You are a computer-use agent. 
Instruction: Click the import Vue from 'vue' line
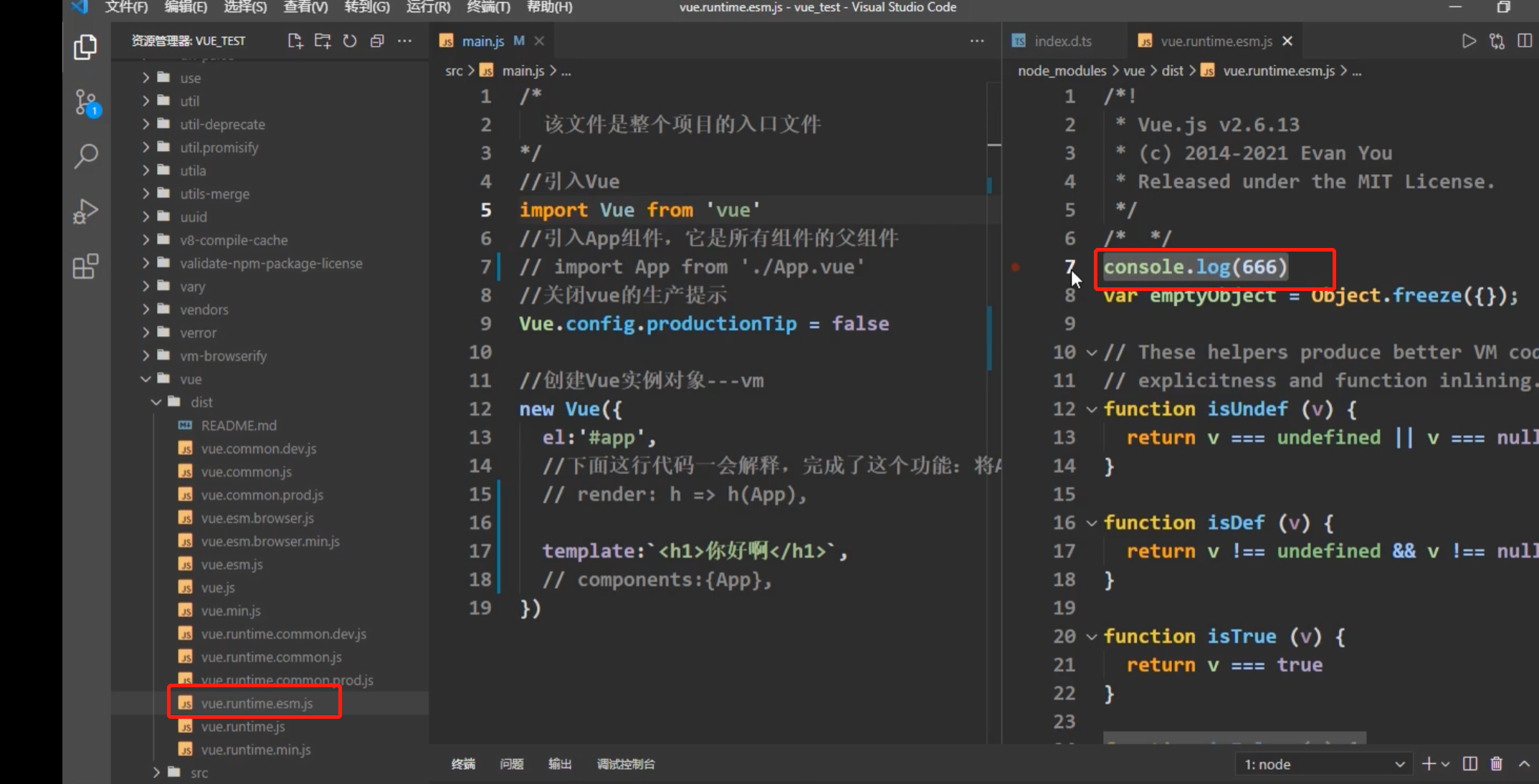coord(639,210)
